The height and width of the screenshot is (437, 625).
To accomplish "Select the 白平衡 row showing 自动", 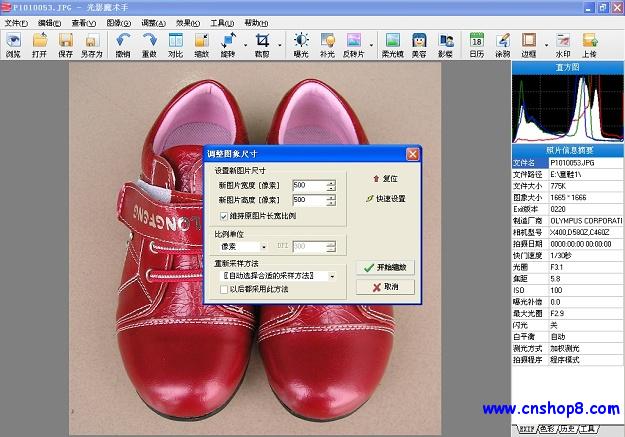I will point(568,337).
